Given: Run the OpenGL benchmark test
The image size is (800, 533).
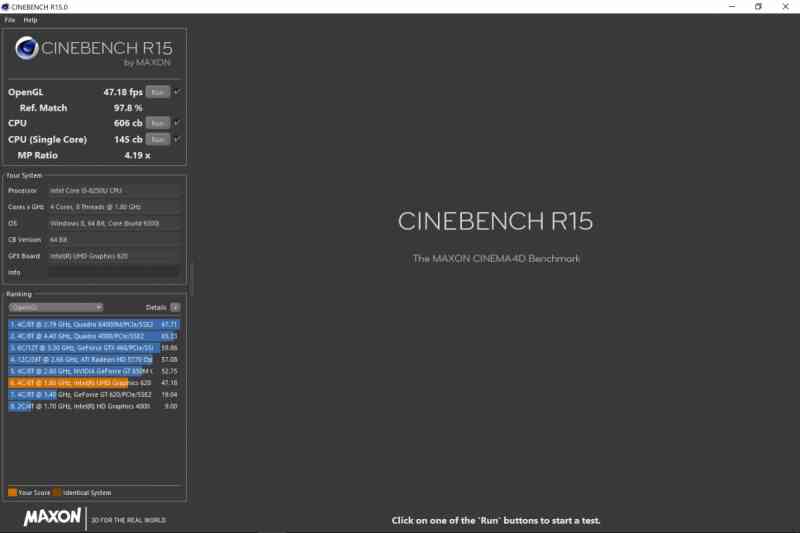Looking at the screenshot, I should (158, 92).
